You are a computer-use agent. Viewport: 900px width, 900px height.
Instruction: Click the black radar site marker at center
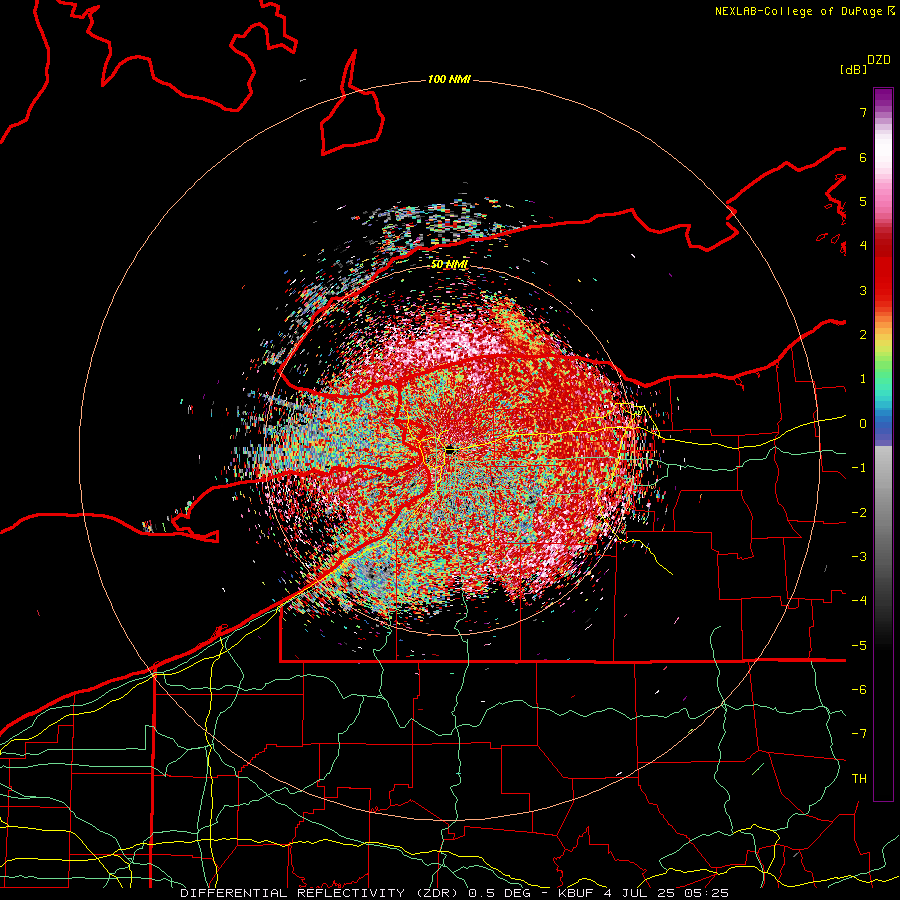click(x=450, y=451)
